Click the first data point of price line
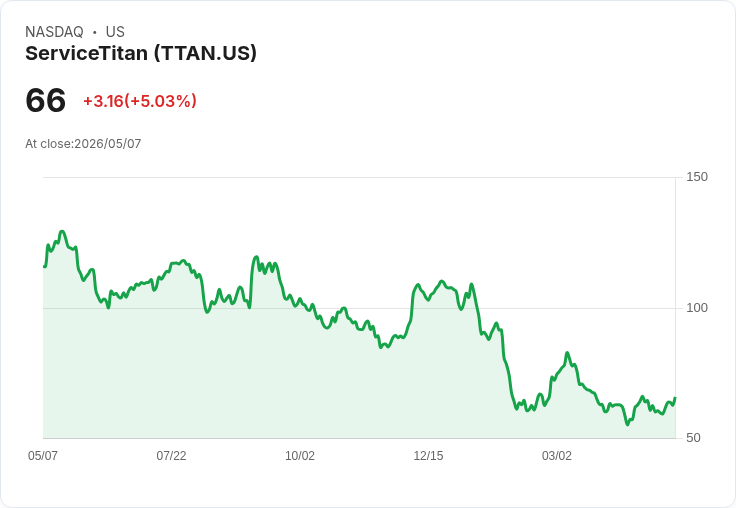Image resolution: width=736 pixels, height=508 pixels. pyautogui.click(x=44, y=267)
